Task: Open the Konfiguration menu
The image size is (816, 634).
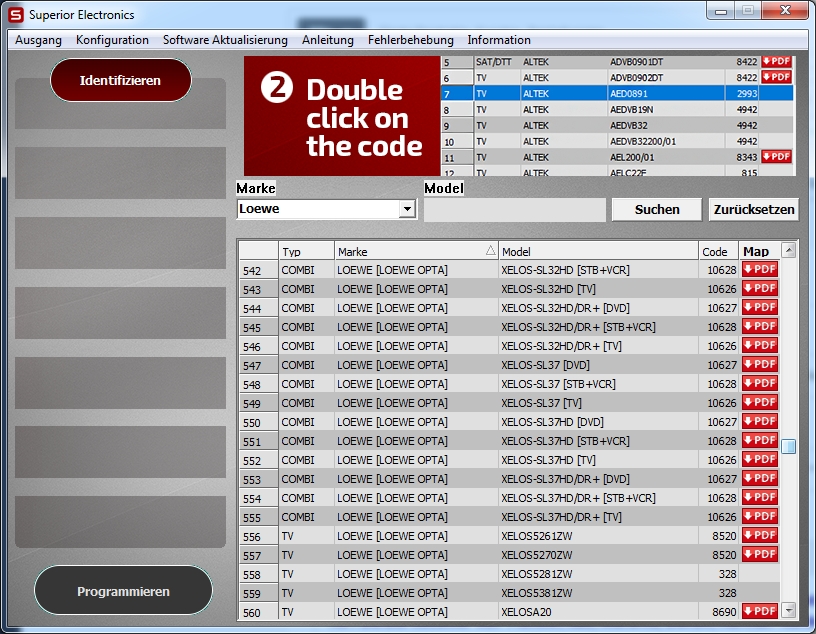Action: coord(112,40)
